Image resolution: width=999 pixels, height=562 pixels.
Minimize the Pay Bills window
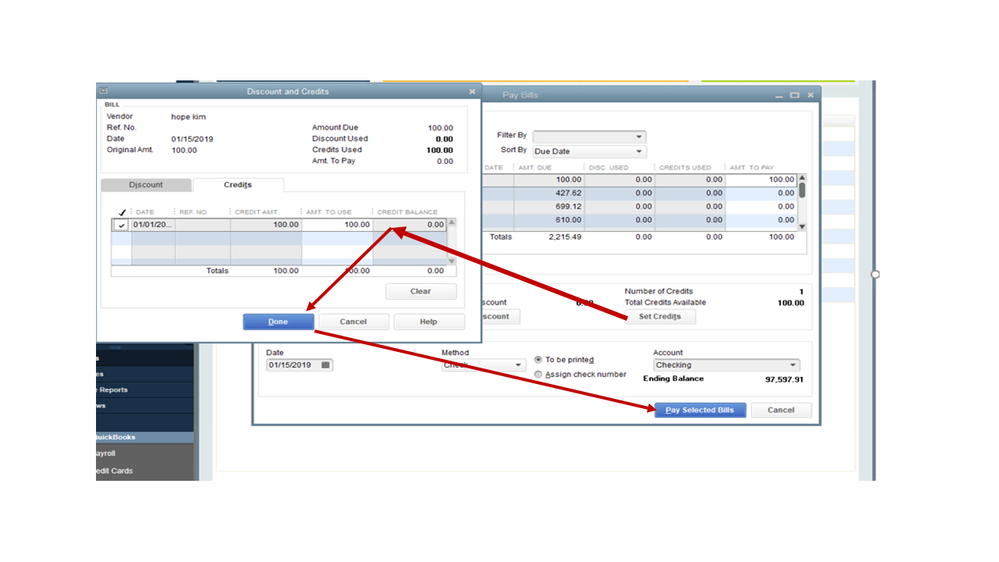(779, 96)
